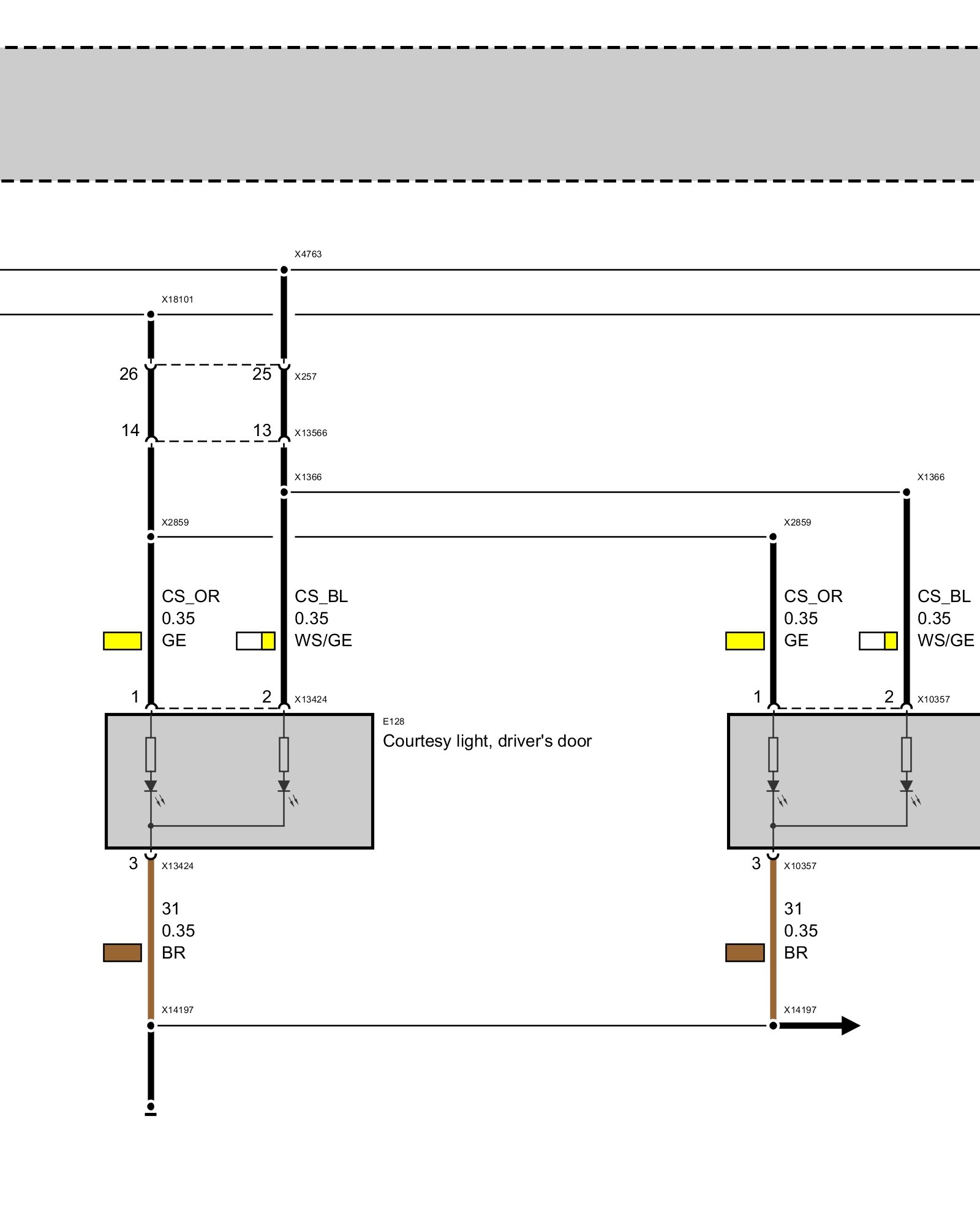Click right resistor symbol in driver's door light
980x1225 pixels.
click(284, 755)
